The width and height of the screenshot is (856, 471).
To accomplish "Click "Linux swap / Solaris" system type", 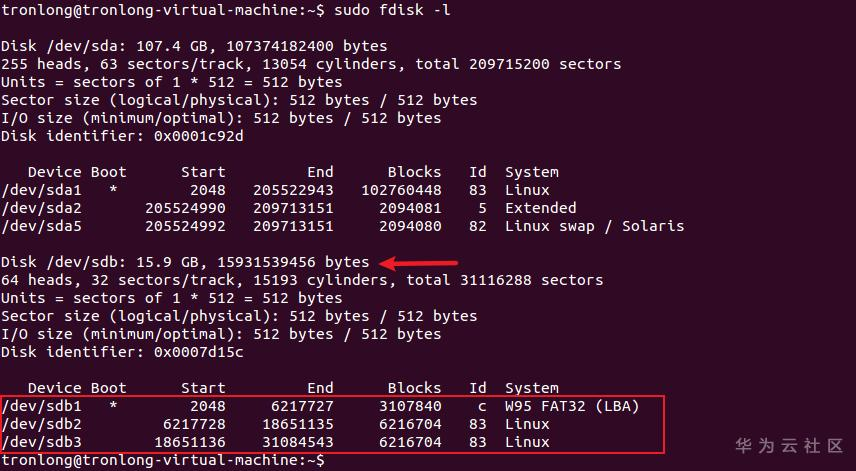I will pos(594,226).
